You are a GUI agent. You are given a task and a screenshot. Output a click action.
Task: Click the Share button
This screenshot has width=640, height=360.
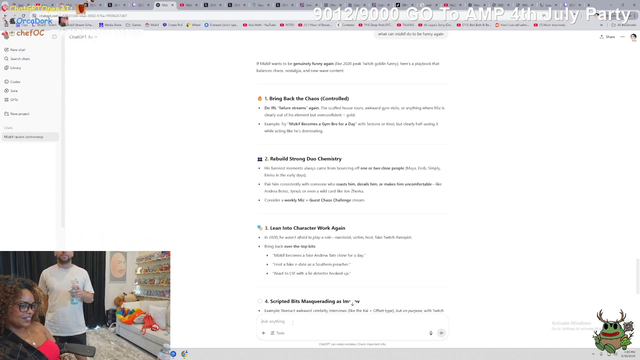pyautogui.click(x=607, y=37)
